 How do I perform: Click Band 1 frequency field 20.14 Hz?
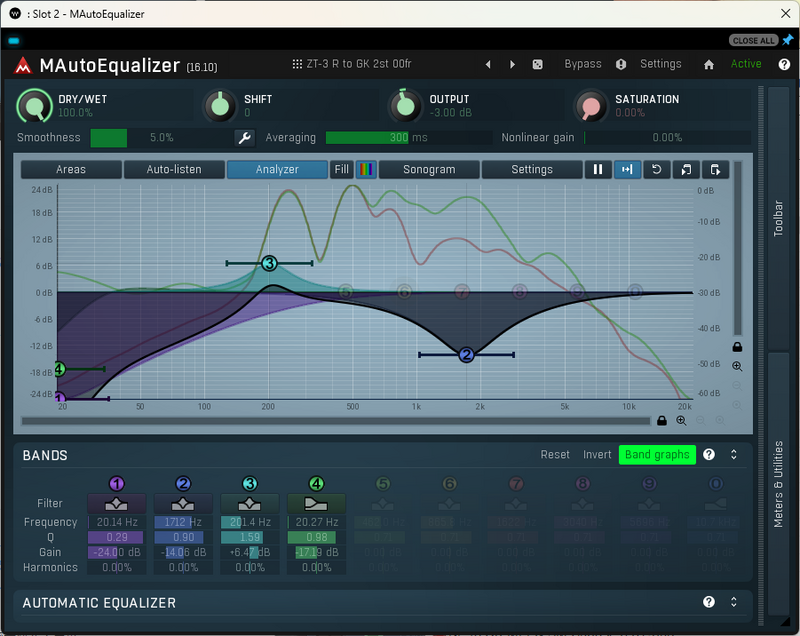(x=116, y=522)
